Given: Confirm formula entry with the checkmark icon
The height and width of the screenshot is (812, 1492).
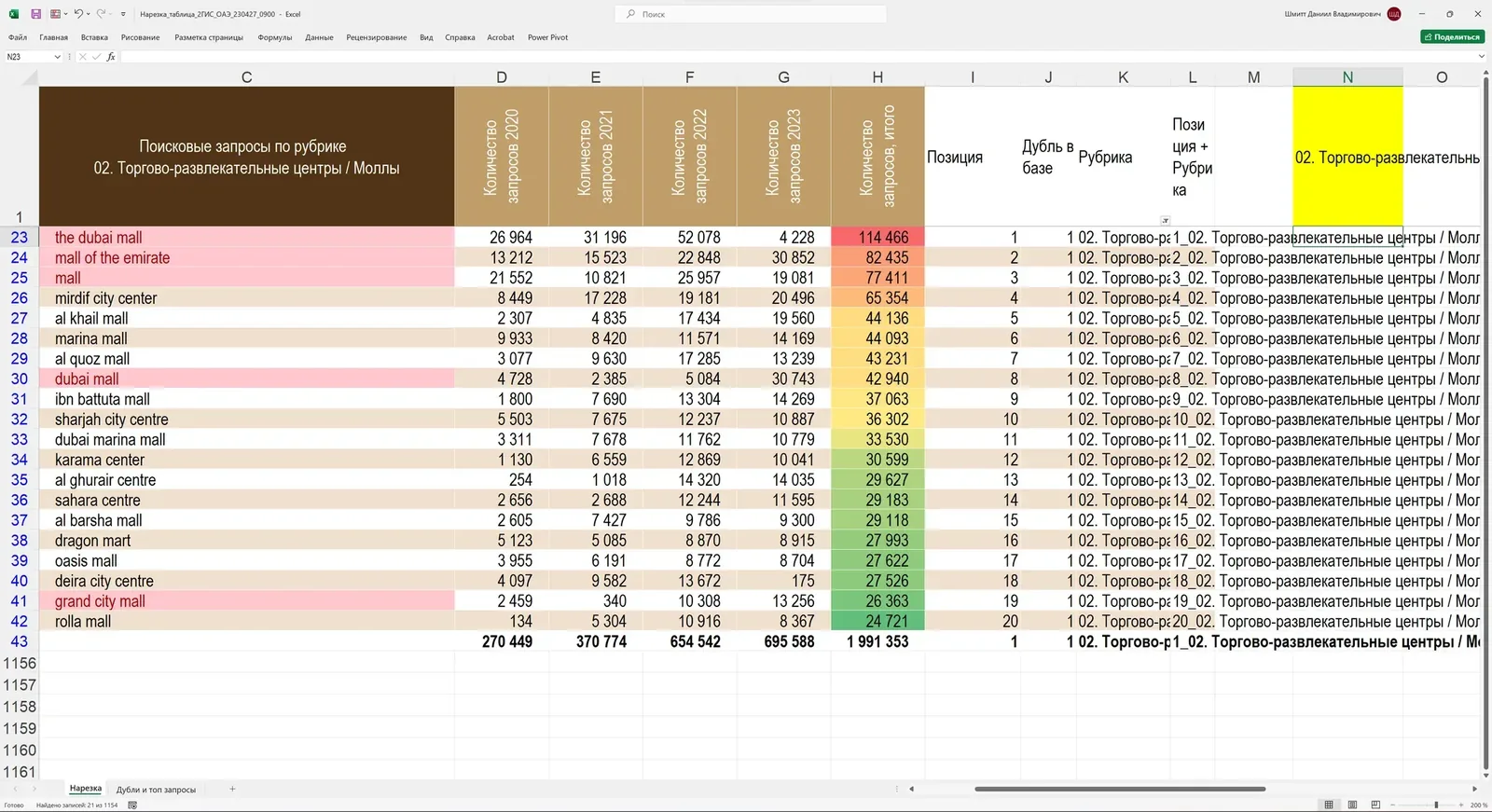Looking at the screenshot, I should coord(96,57).
